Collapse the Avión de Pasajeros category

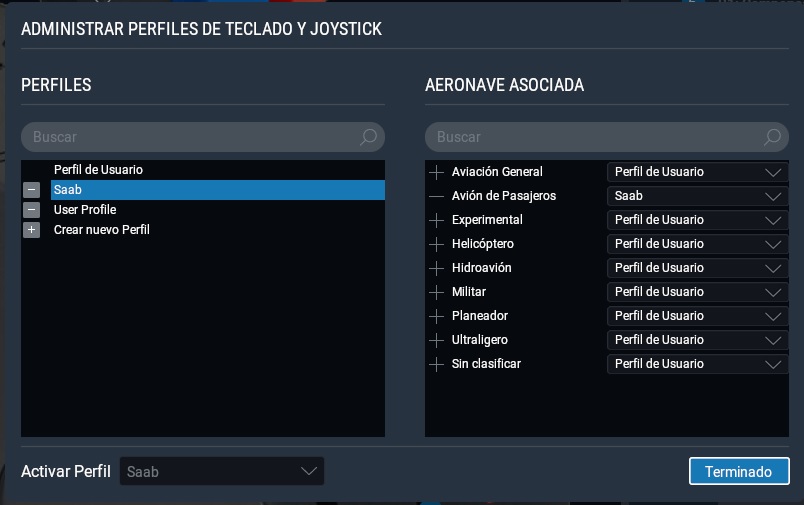[x=436, y=196]
